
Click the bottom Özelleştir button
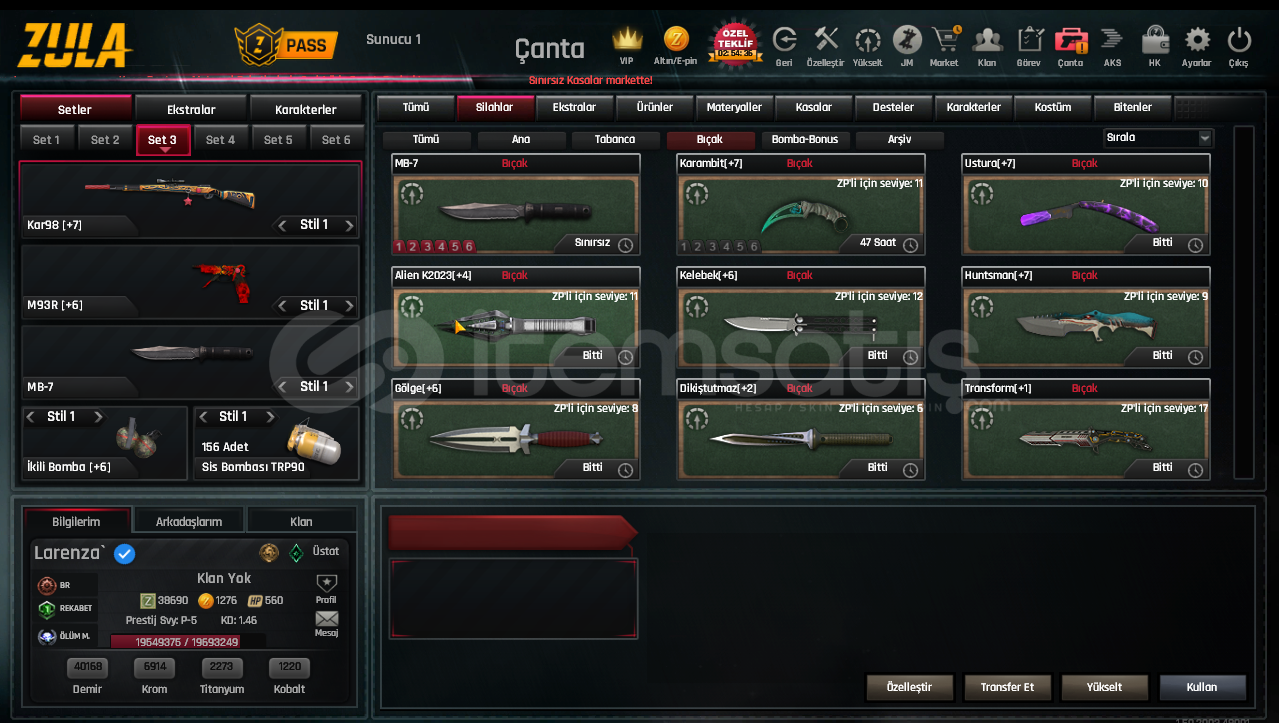[909, 687]
